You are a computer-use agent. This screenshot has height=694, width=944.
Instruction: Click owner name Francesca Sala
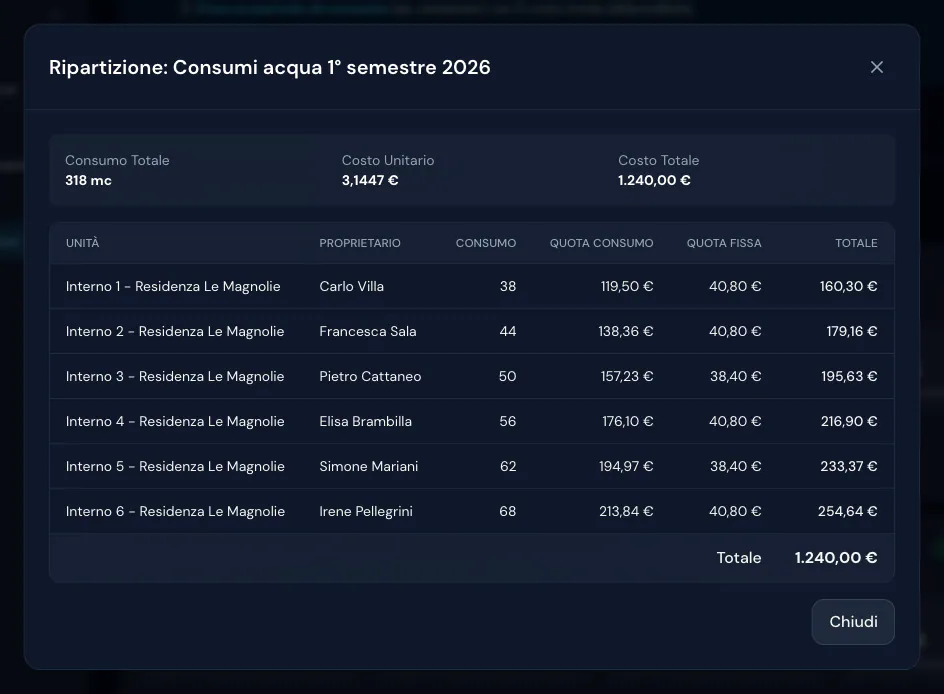[368, 332]
